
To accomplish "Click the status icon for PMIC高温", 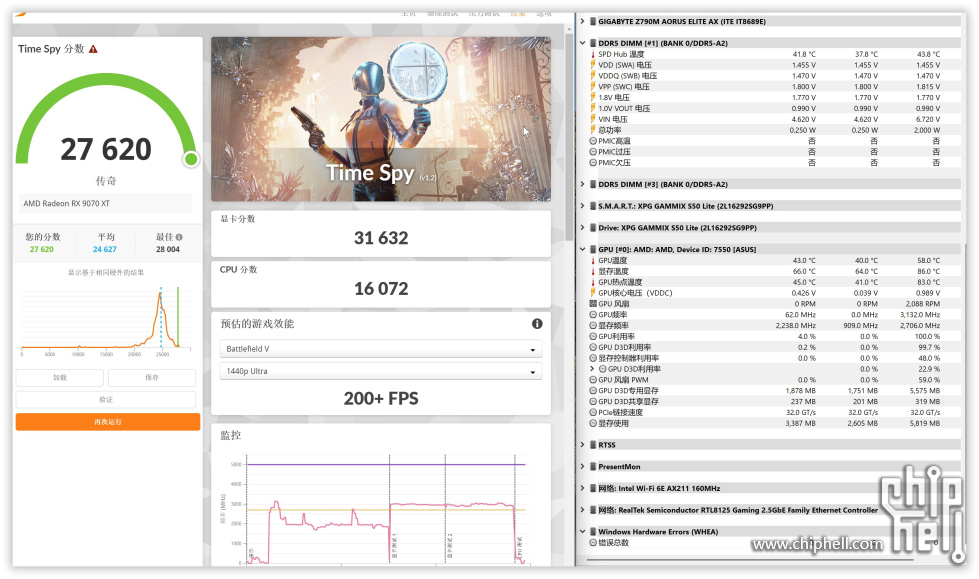I will (593, 141).
